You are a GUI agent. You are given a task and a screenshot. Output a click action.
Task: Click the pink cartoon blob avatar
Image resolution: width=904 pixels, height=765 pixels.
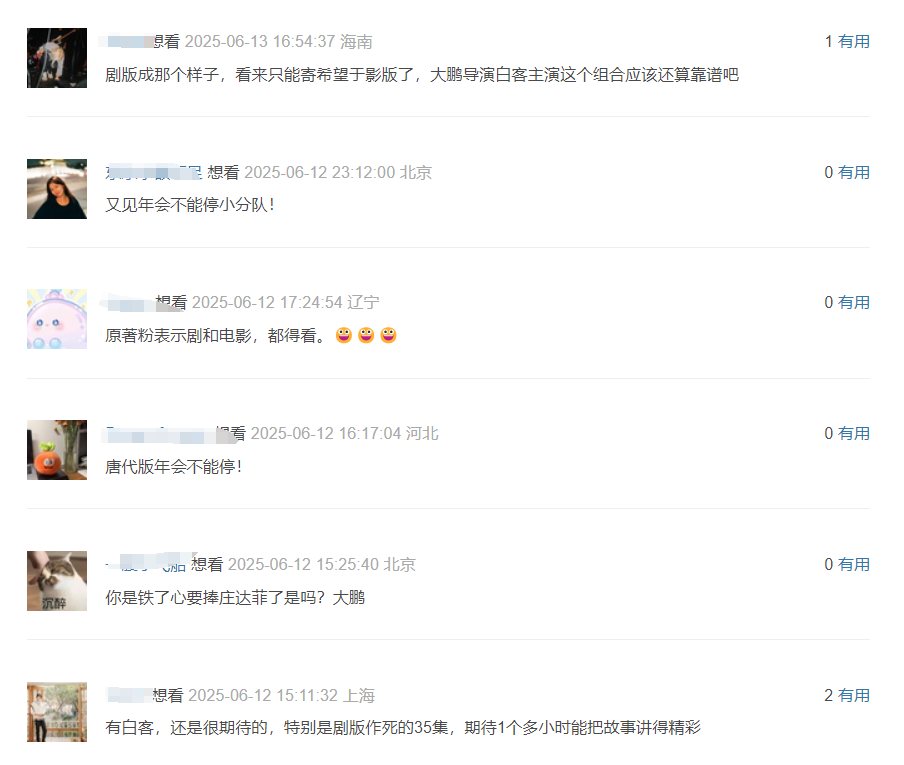tap(56, 319)
